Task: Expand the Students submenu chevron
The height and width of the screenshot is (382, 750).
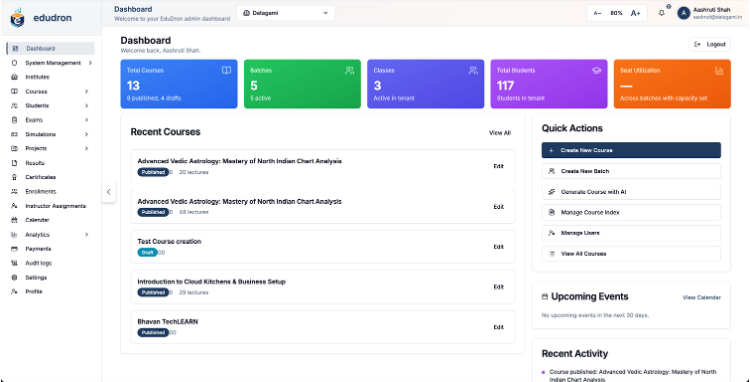Action: tap(87, 106)
